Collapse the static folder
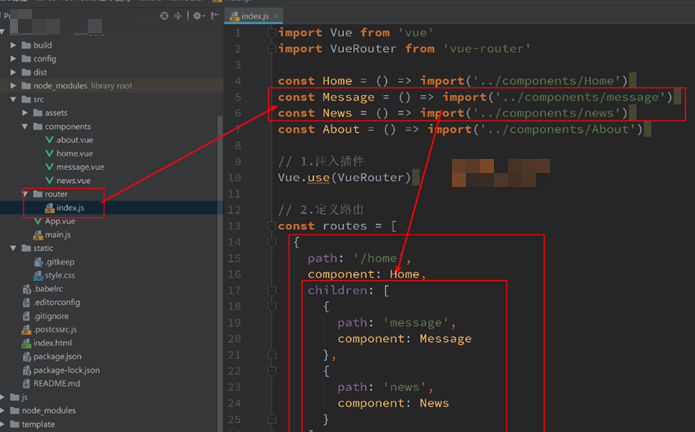The image size is (695, 432). (x=13, y=248)
